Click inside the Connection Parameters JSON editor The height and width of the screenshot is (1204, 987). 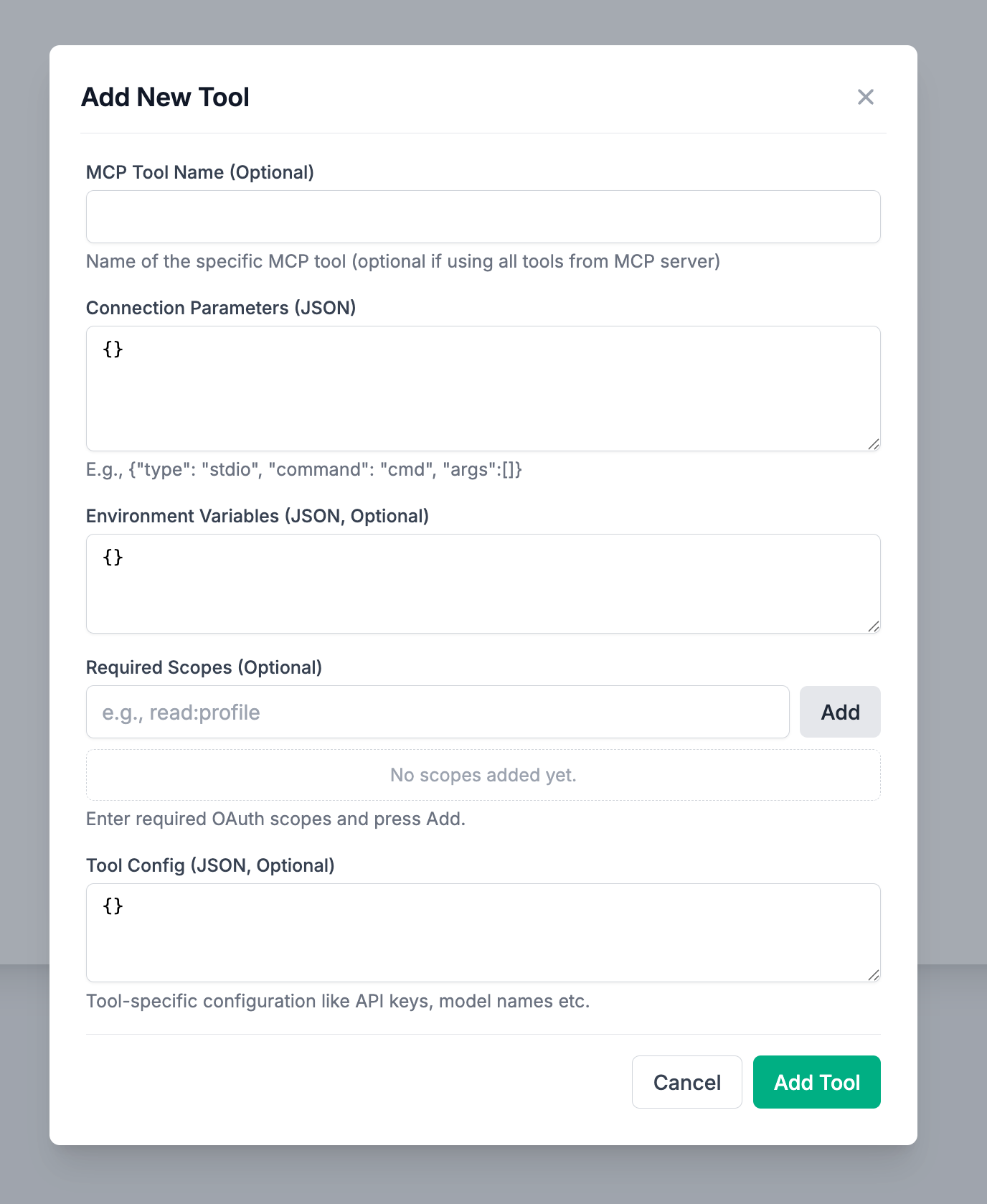[x=483, y=389]
